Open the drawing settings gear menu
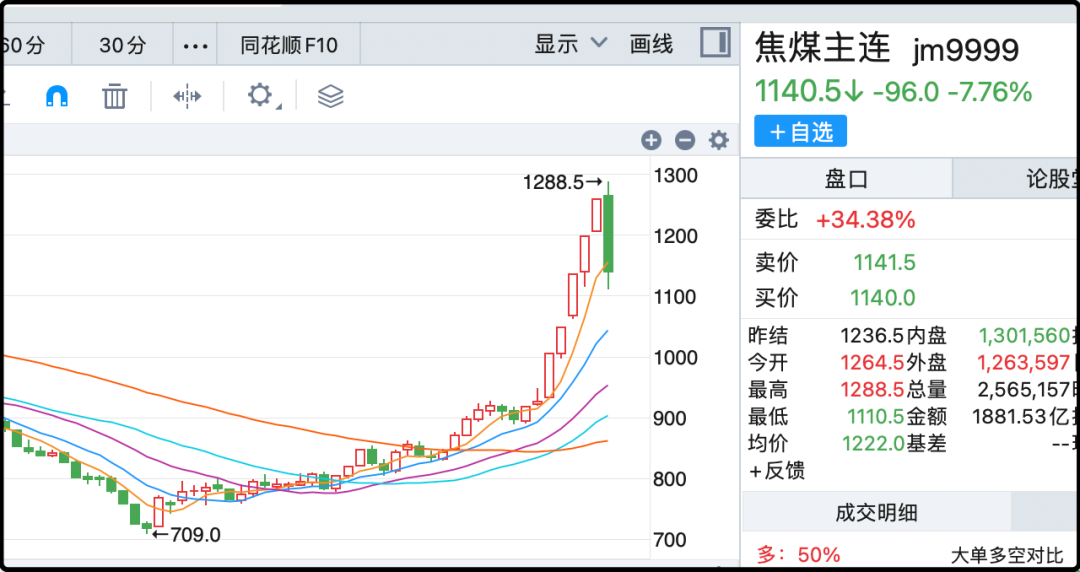 (x=260, y=96)
